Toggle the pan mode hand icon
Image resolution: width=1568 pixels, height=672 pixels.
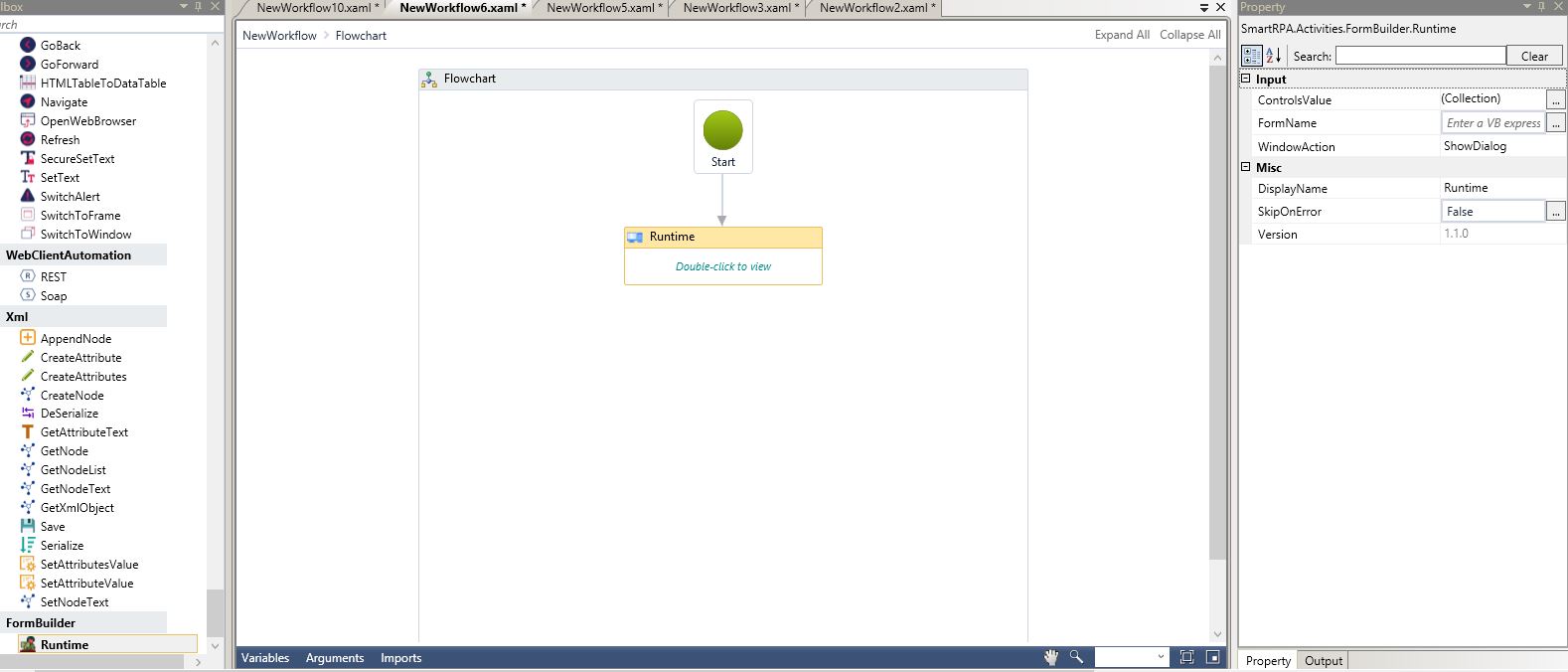coord(1051,657)
